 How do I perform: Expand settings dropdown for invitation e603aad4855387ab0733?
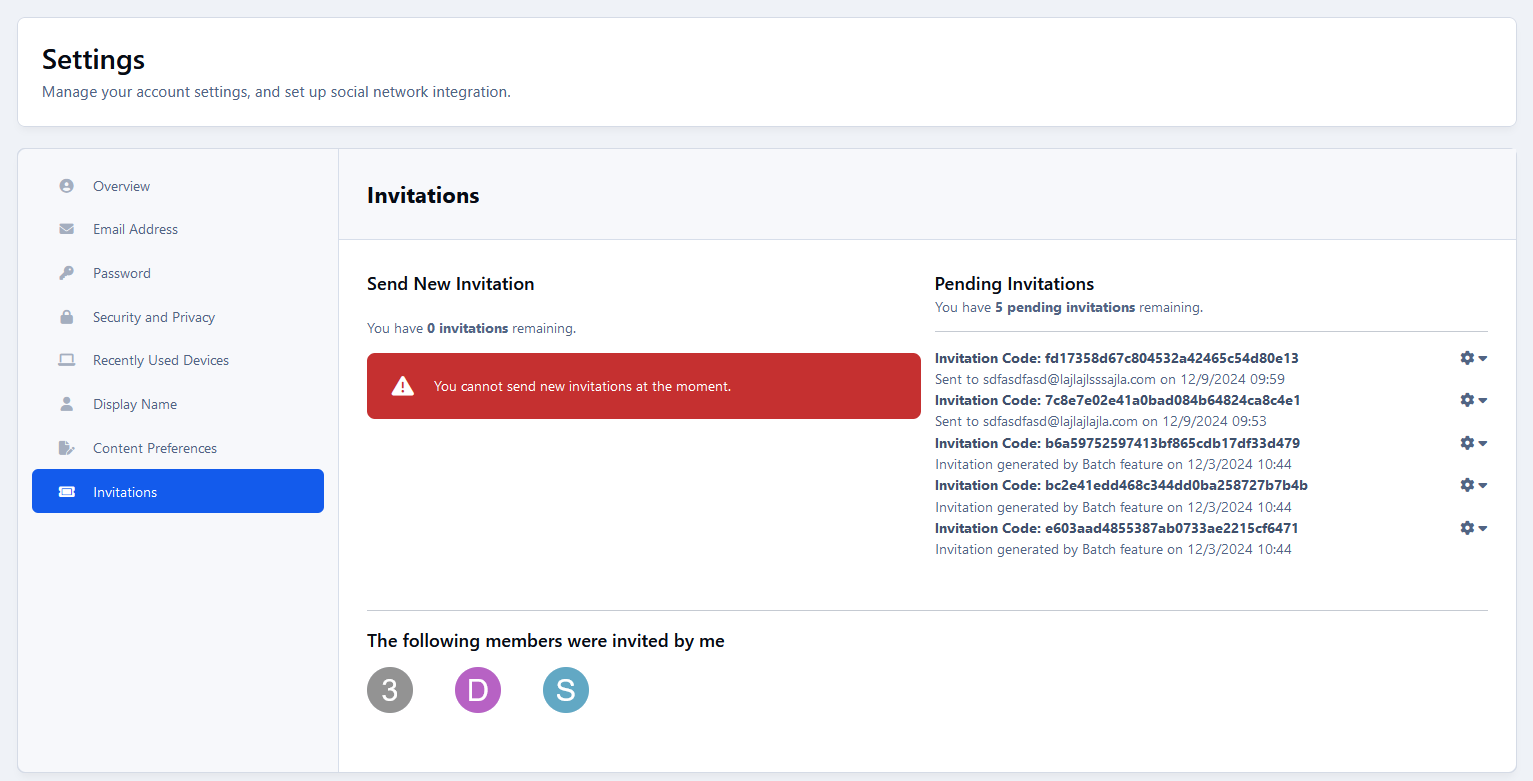point(1482,527)
